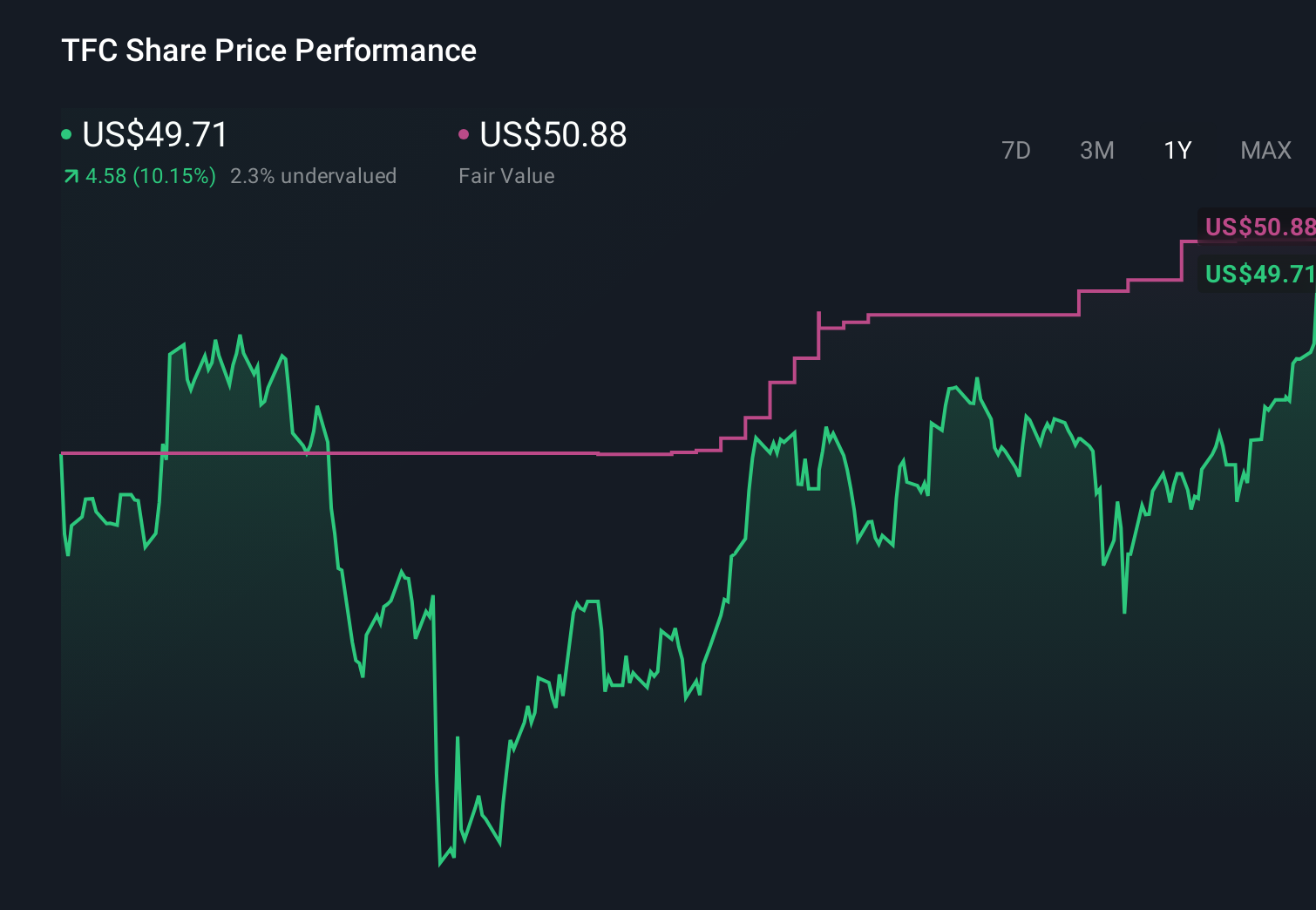Select the 1Y time range

point(1177,150)
